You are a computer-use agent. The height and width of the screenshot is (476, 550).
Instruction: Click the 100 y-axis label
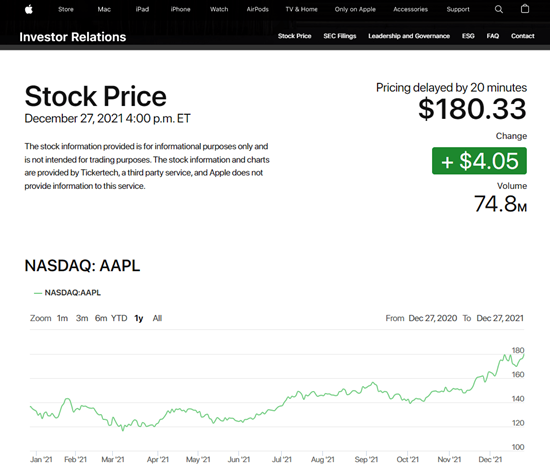click(x=518, y=447)
